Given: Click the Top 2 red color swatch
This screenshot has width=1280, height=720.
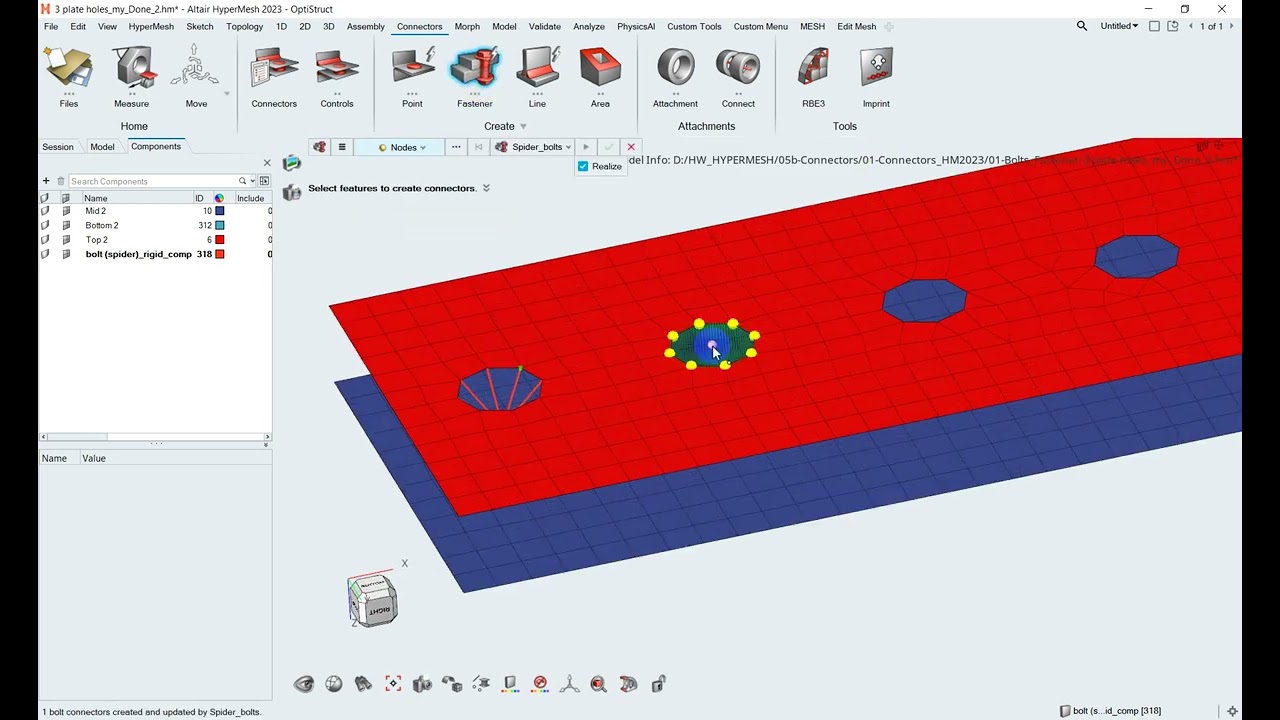Looking at the screenshot, I should point(220,240).
